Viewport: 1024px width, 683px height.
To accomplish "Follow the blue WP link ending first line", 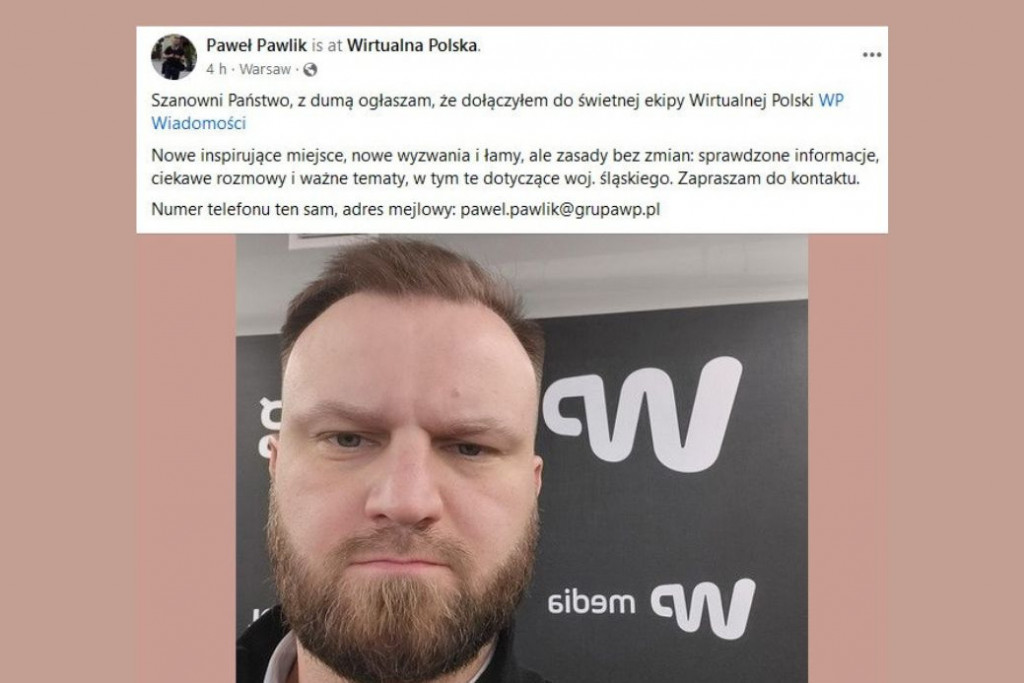I will point(831,101).
